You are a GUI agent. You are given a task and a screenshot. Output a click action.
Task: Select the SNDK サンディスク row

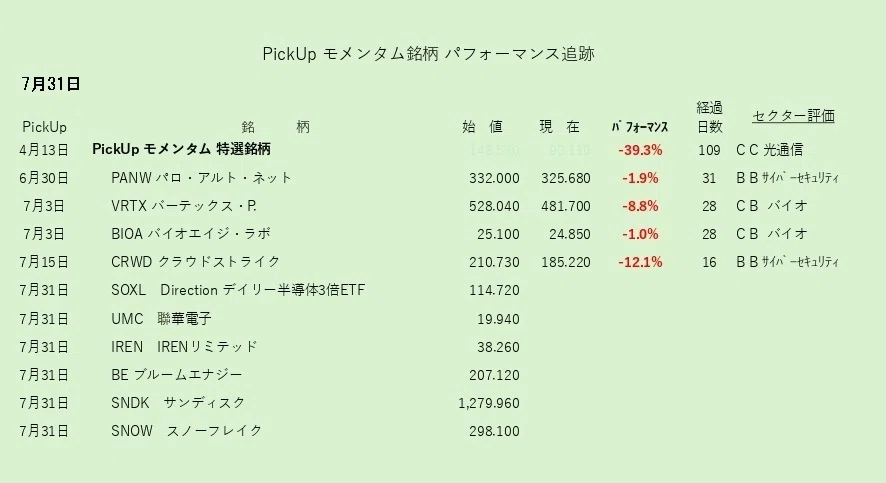pos(178,403)
